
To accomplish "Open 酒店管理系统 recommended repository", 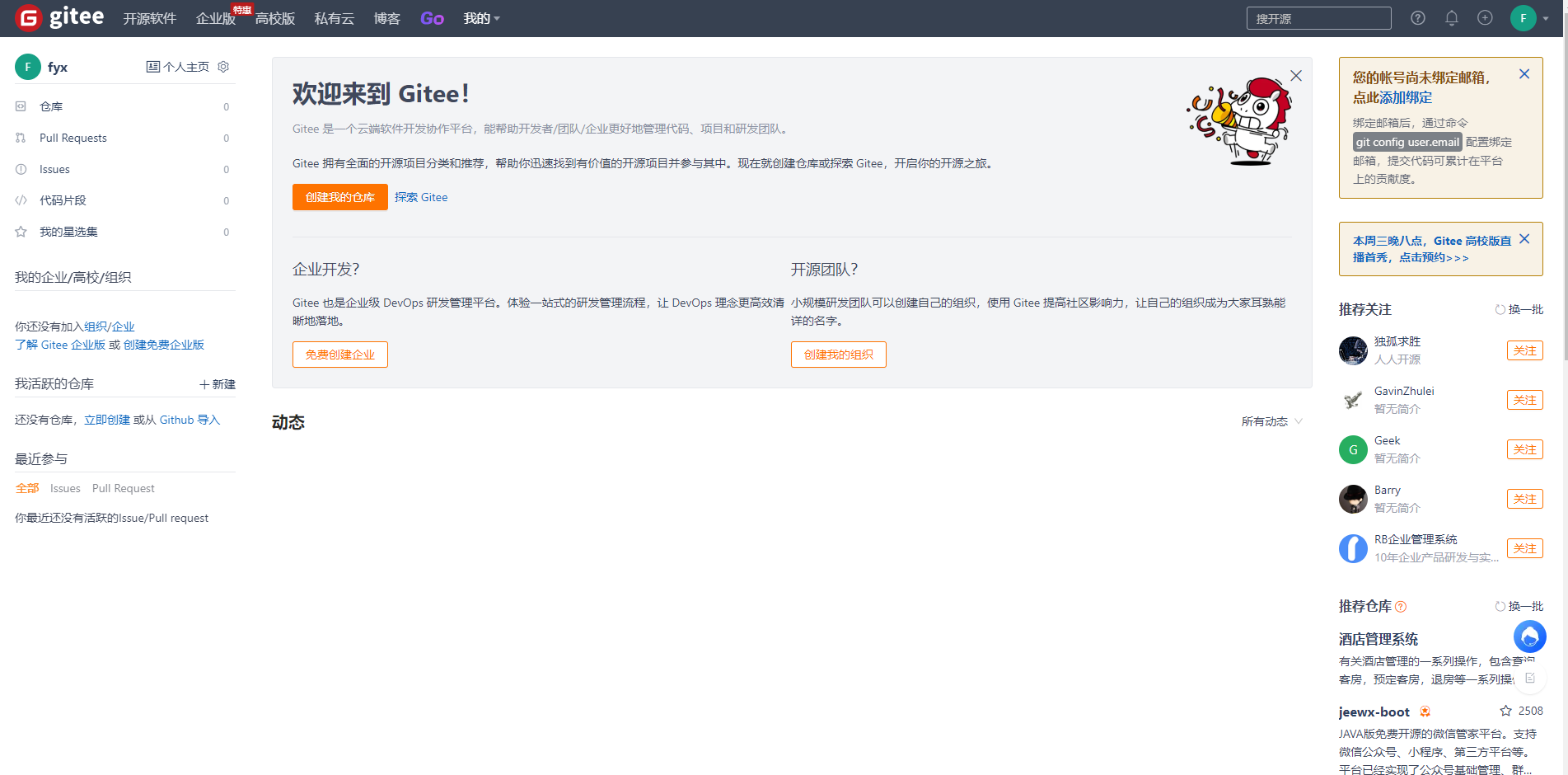I will pyautogui.click(x=1378, y=639).
